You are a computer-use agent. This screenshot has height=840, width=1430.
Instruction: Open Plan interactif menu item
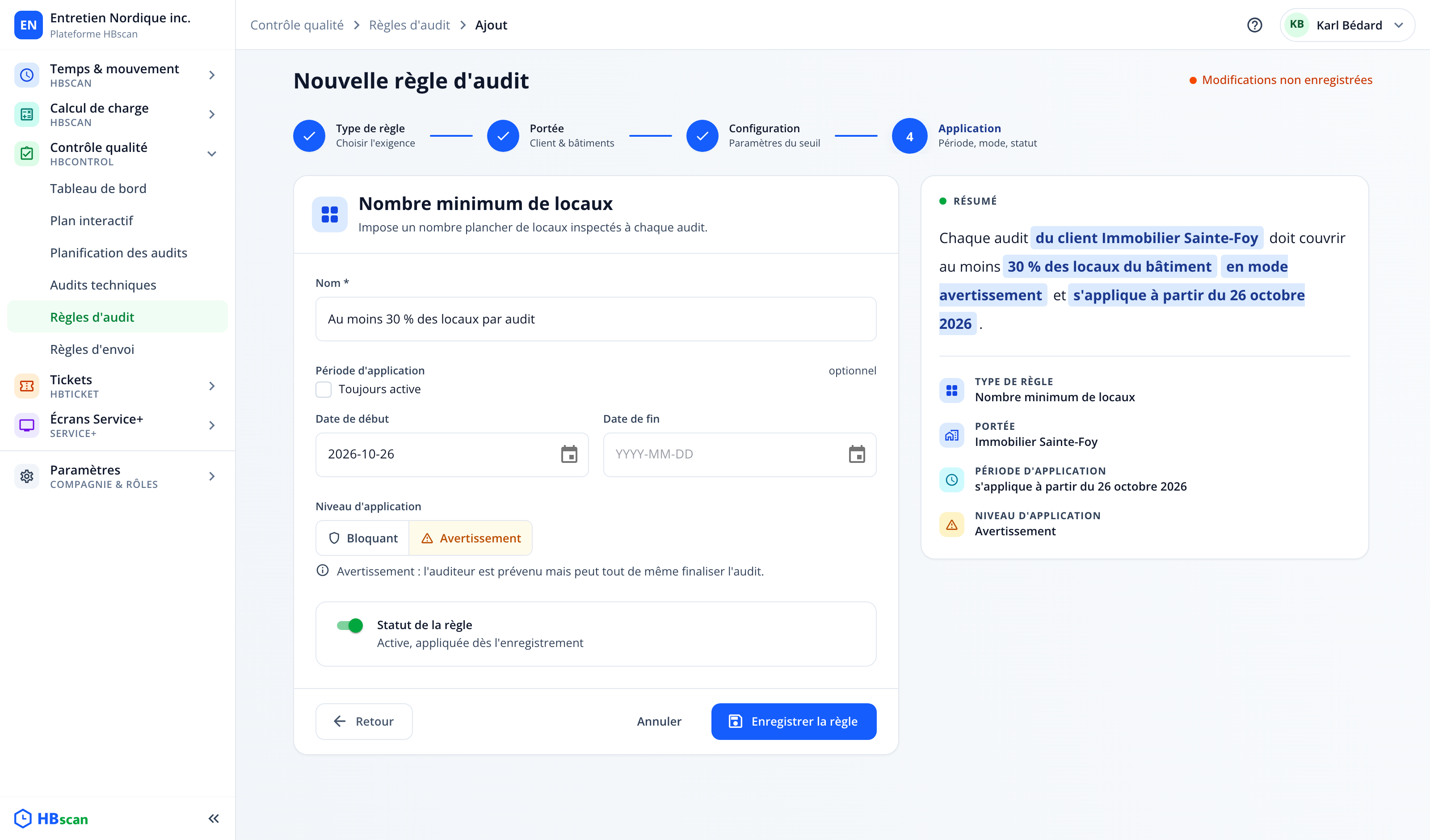coord(118,221)
